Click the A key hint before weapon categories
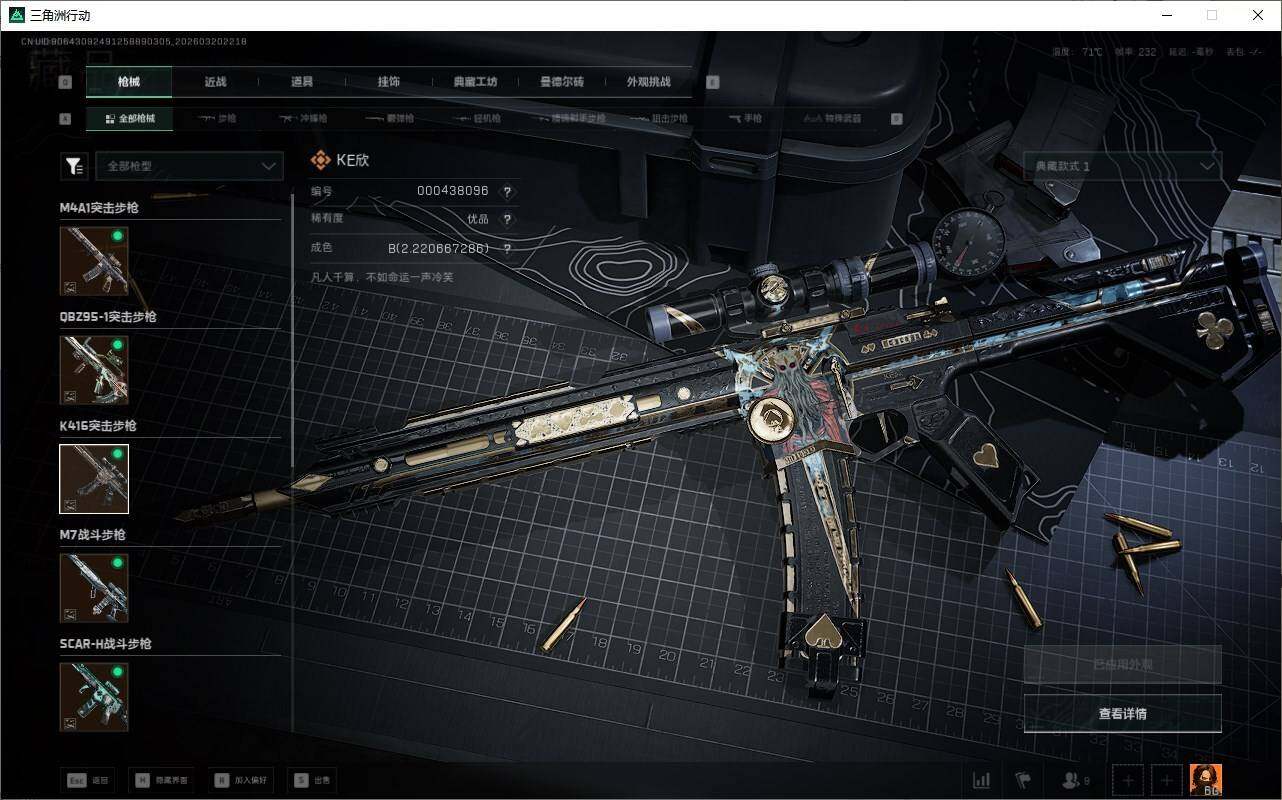This screenshot has width=1282, height=800. [x=65, y=118]
